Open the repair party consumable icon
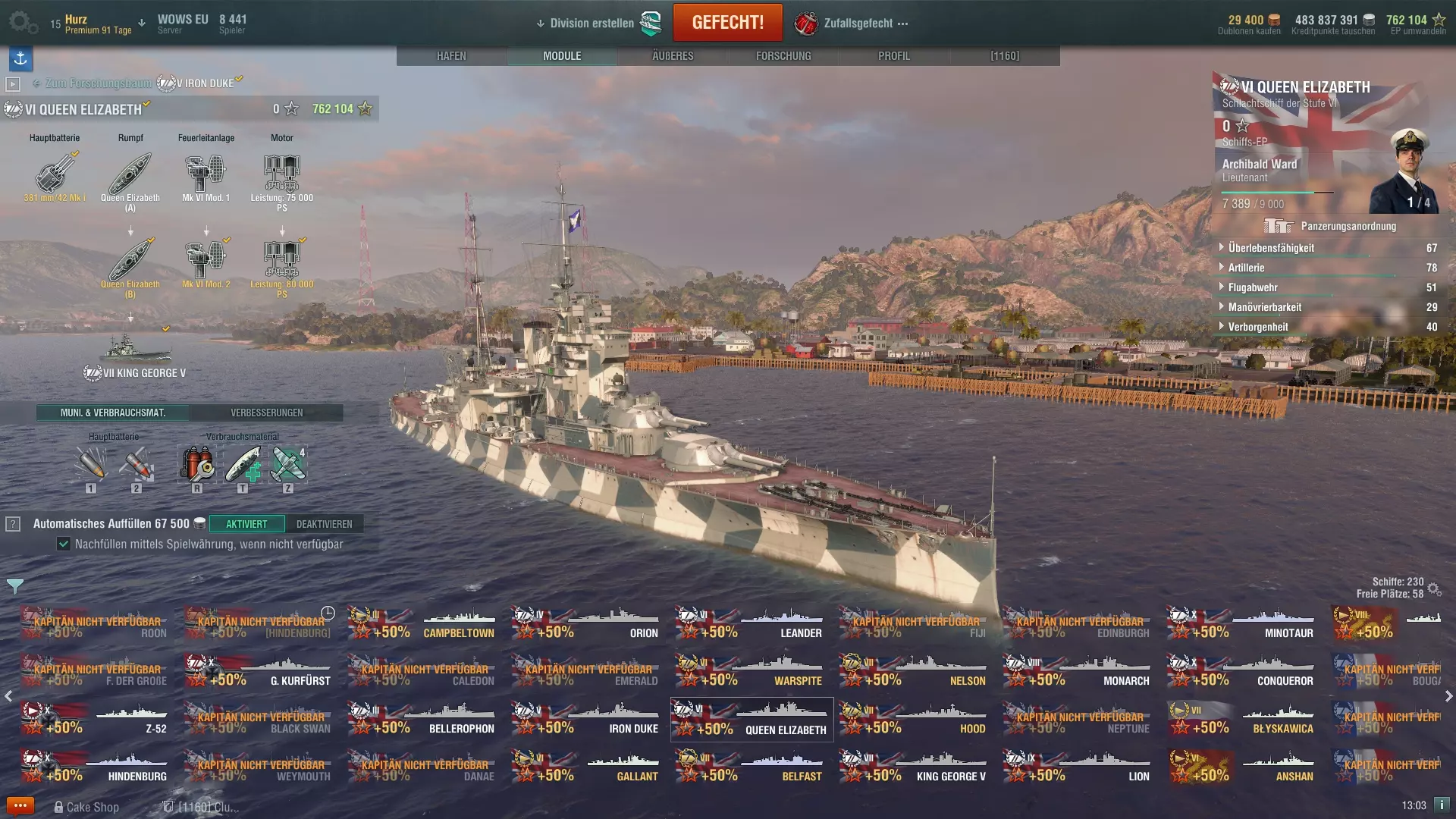 click(243, 465)
